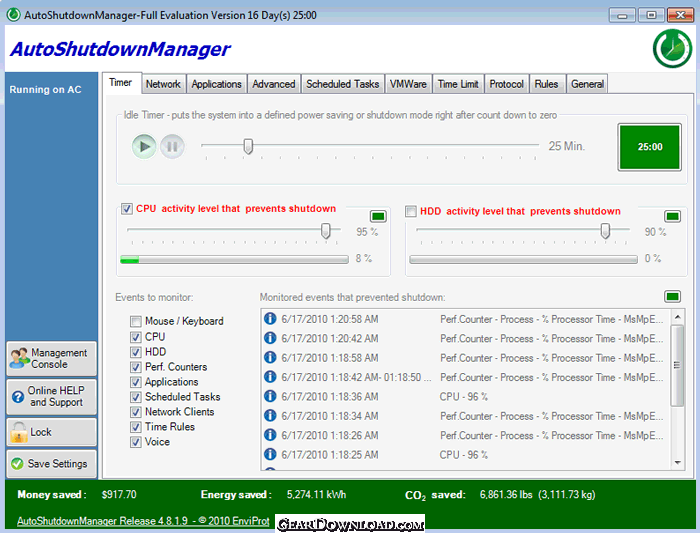Select the Timer tab
This screenshot has height=533, width=700.
[x=121, y=83]
